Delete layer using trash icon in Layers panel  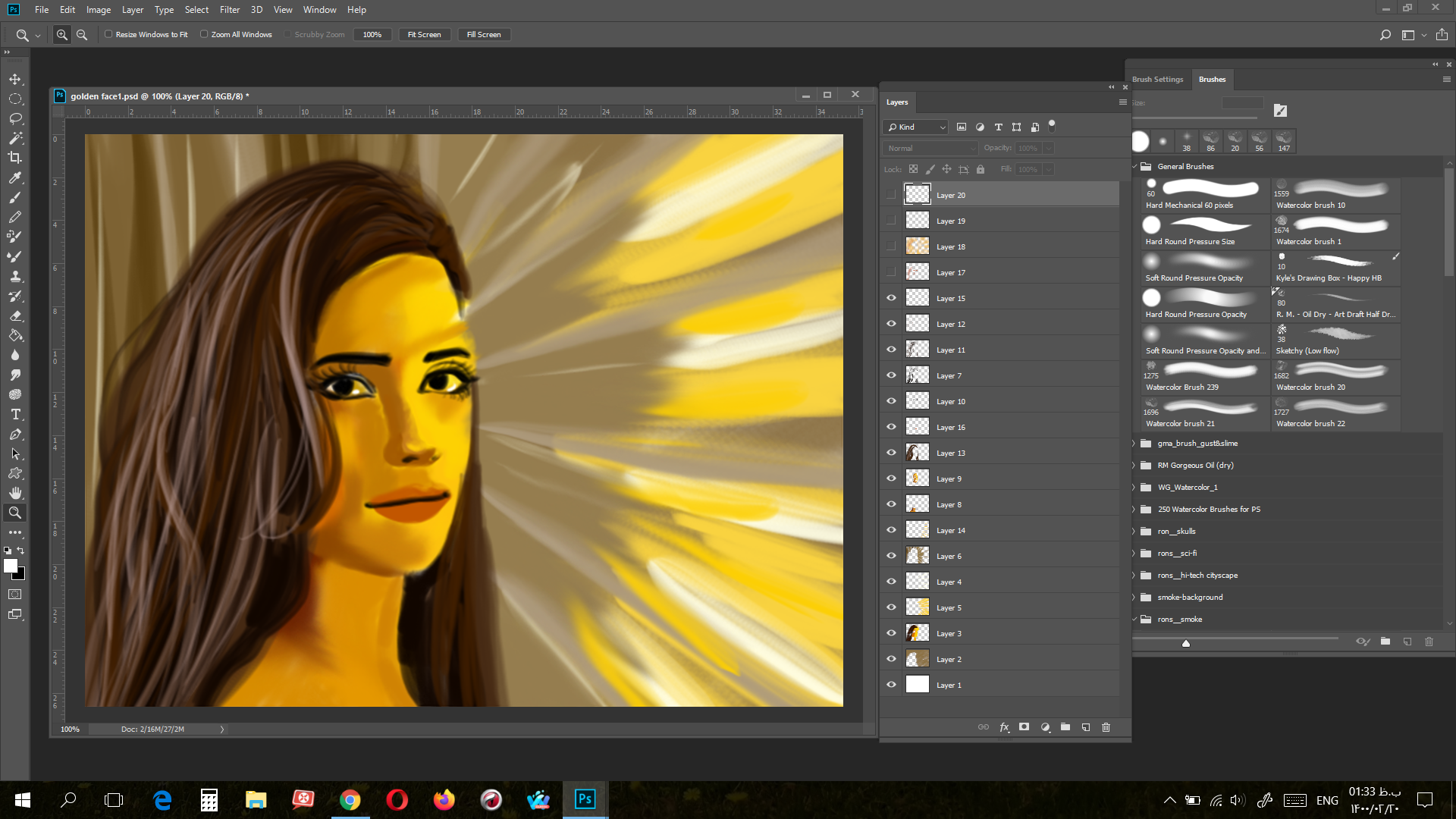click(1106, 727)
